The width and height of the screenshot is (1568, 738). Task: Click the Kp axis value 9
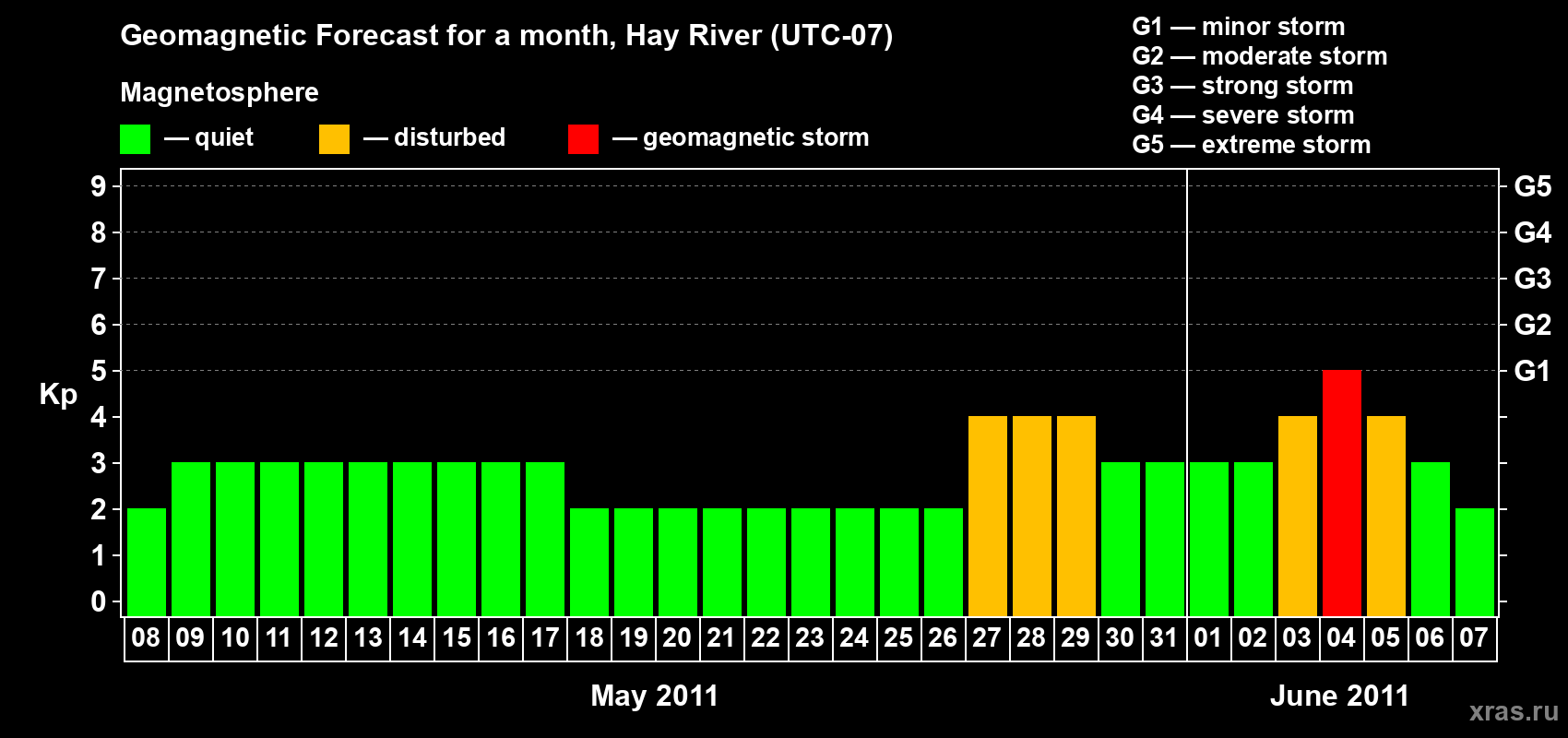99,186
